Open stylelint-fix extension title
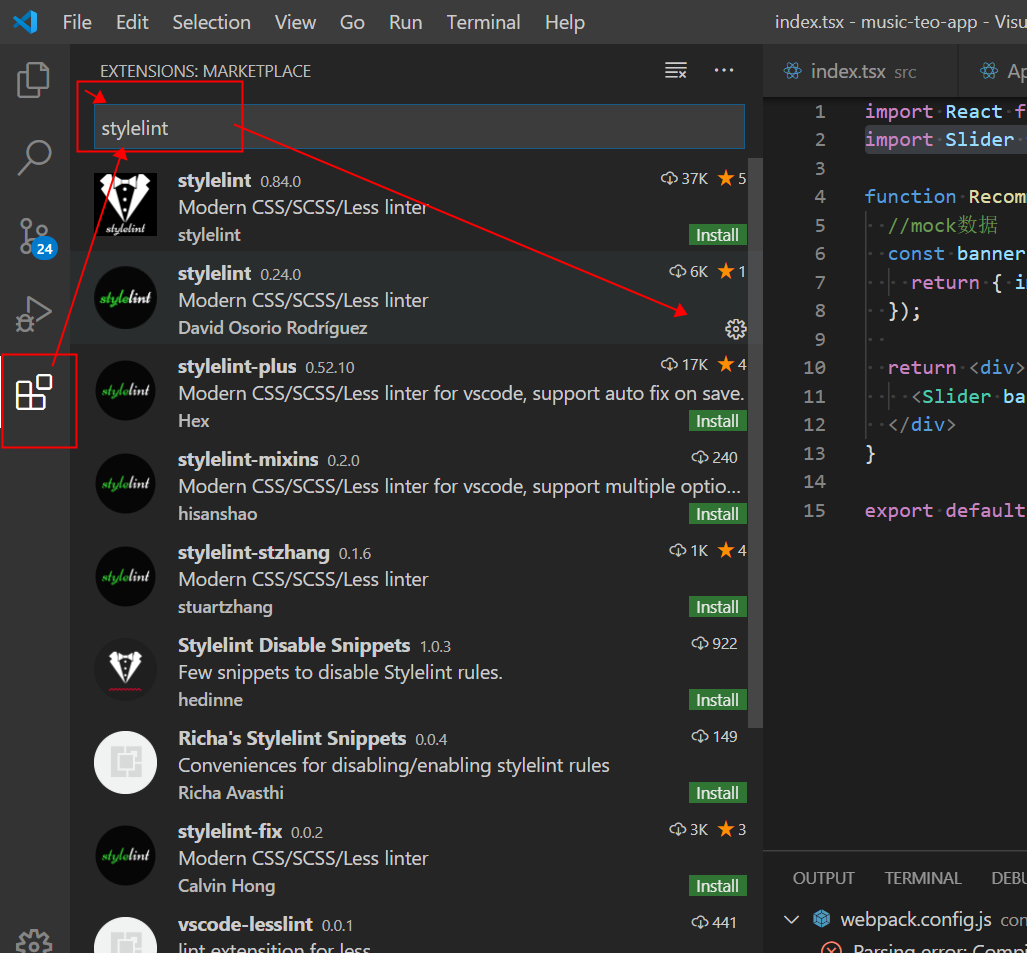 tap(230, 831)
